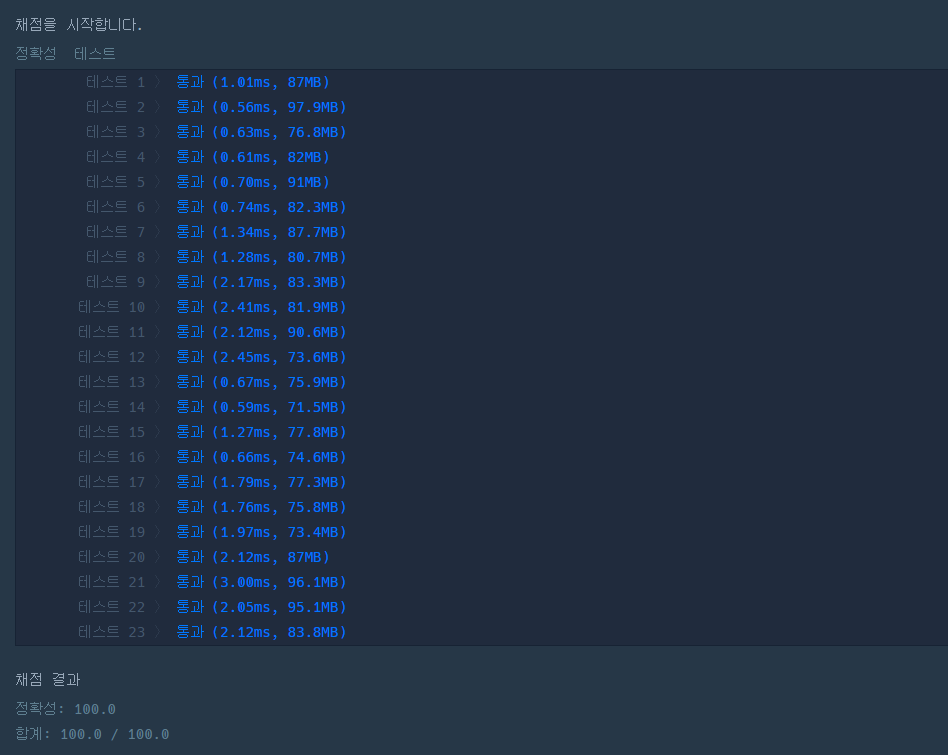Click the '정확성: 100.0' score line
This screenshot has width=948, height=755.
(x=65, y=708)
